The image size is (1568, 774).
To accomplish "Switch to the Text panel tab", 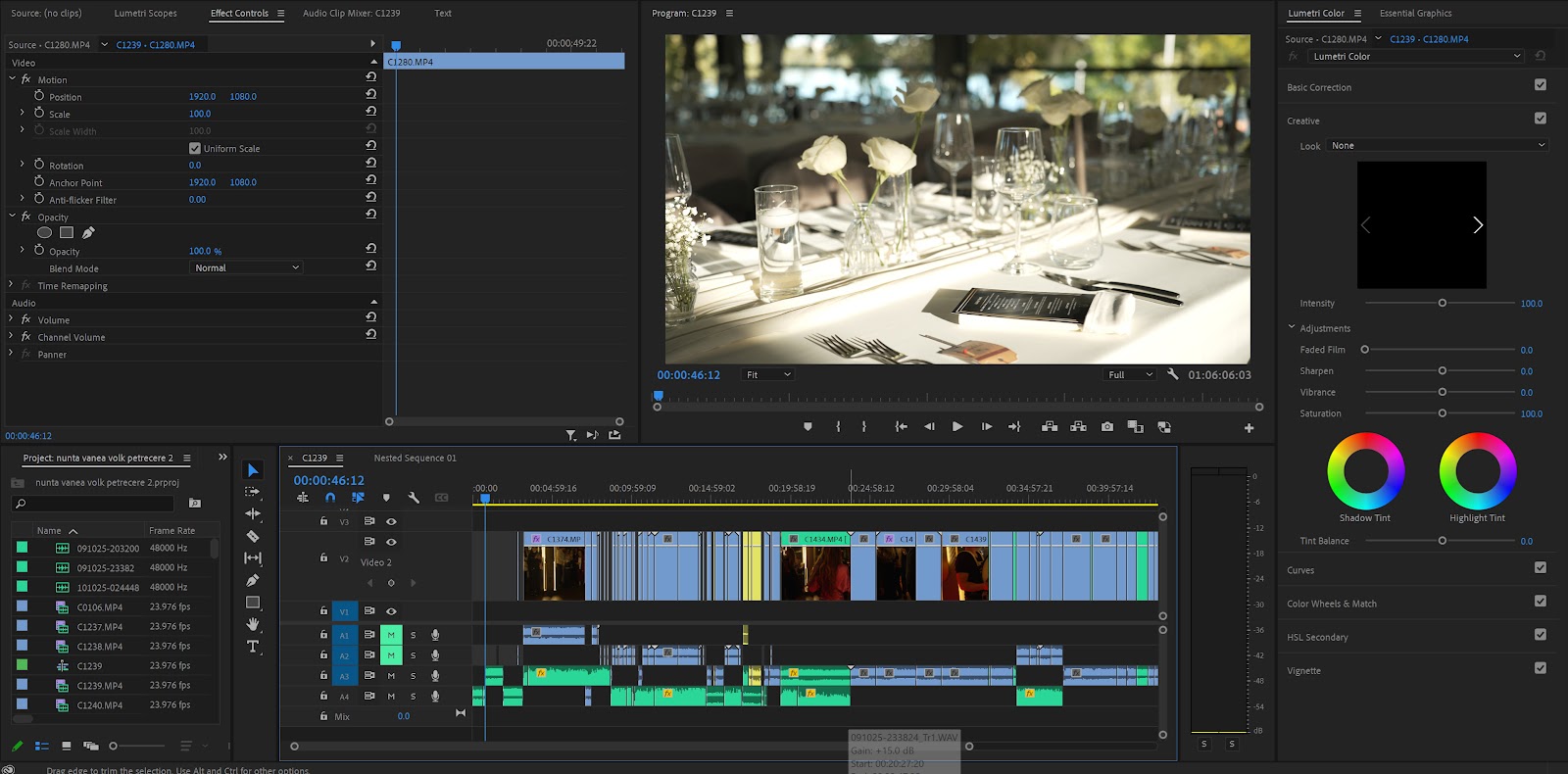I will 443,13.
